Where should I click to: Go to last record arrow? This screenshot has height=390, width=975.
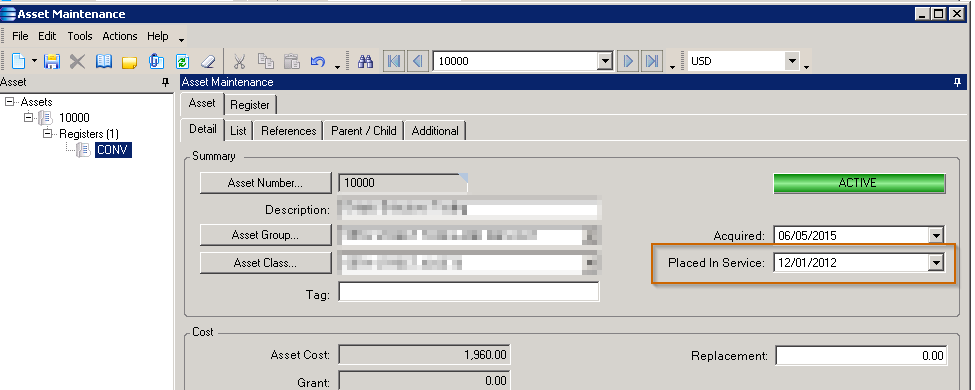[651, 61]
